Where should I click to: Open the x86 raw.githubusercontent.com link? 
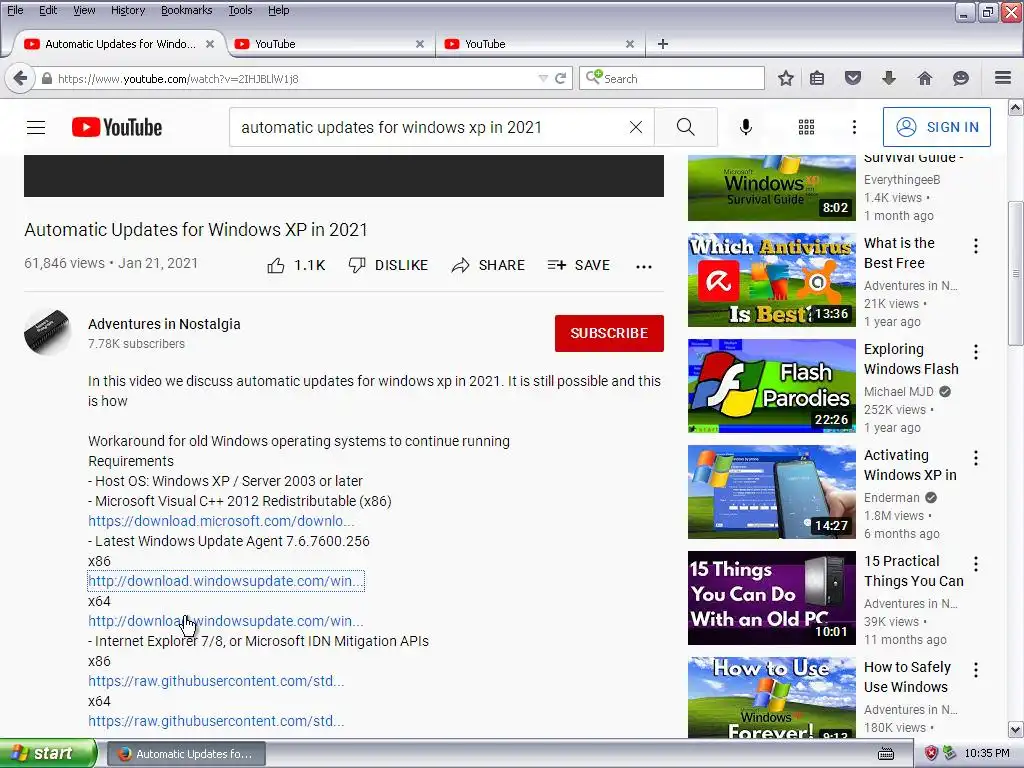click(216, 681)
